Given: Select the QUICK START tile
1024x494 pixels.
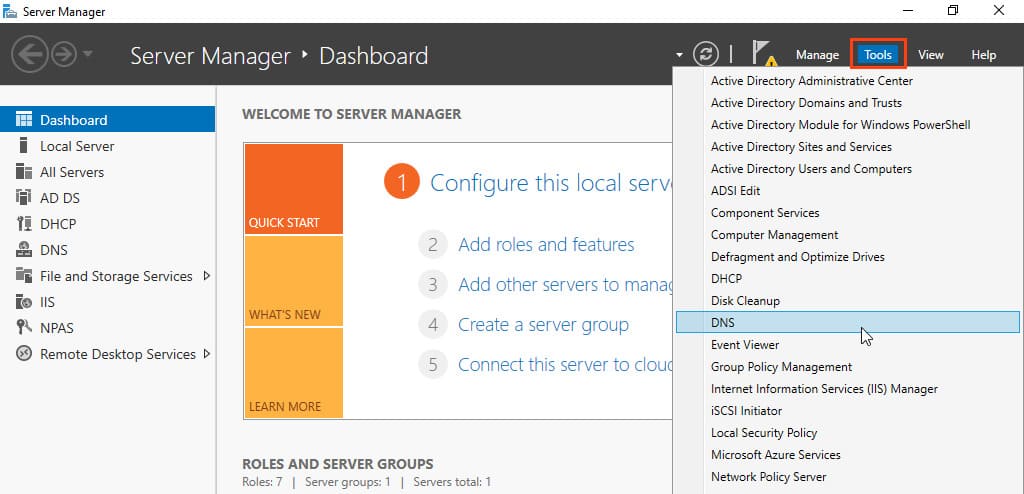Looking at the screenshot, I should click(293, 190).
